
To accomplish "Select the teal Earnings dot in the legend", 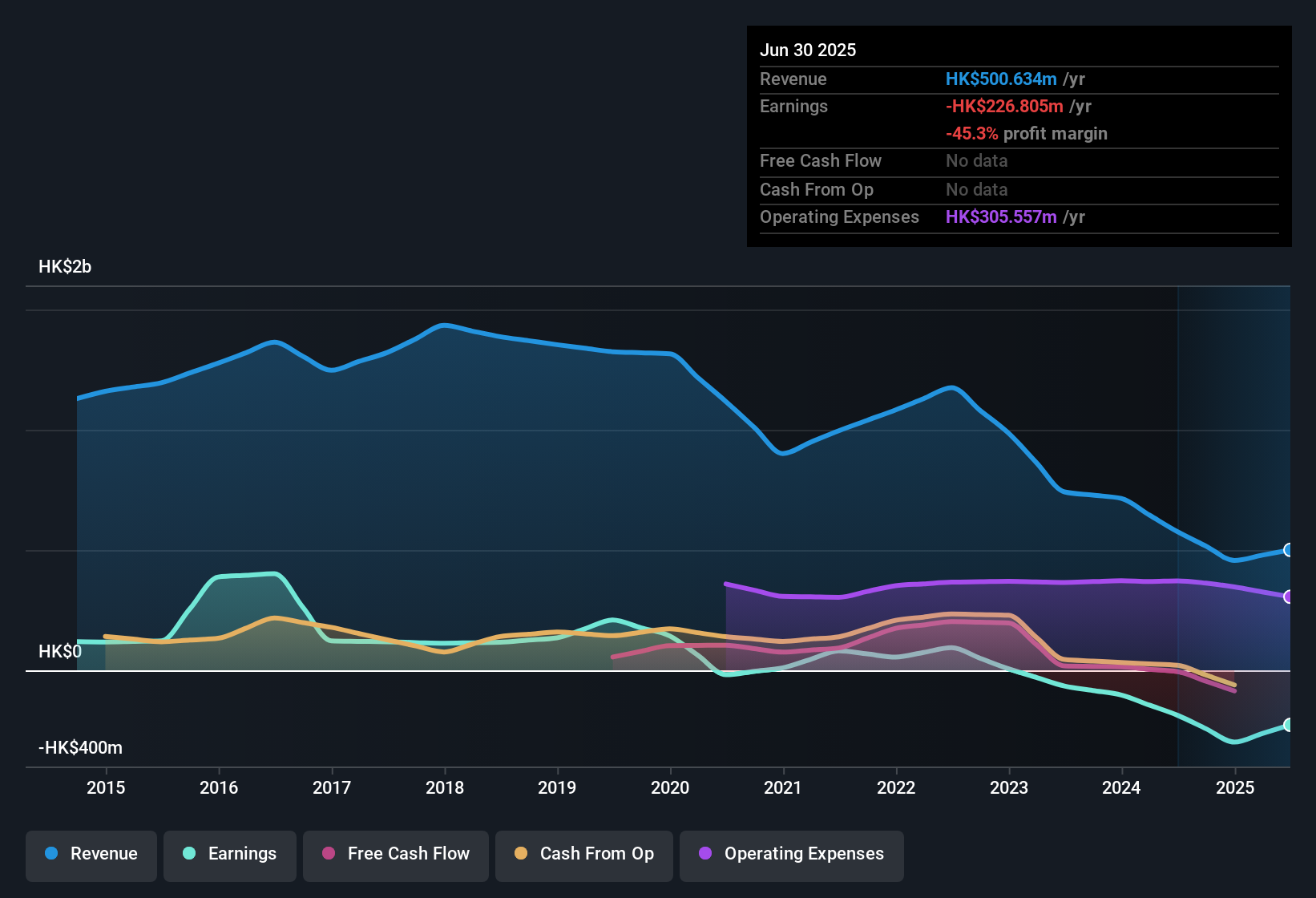I will [x=189, y=854].
